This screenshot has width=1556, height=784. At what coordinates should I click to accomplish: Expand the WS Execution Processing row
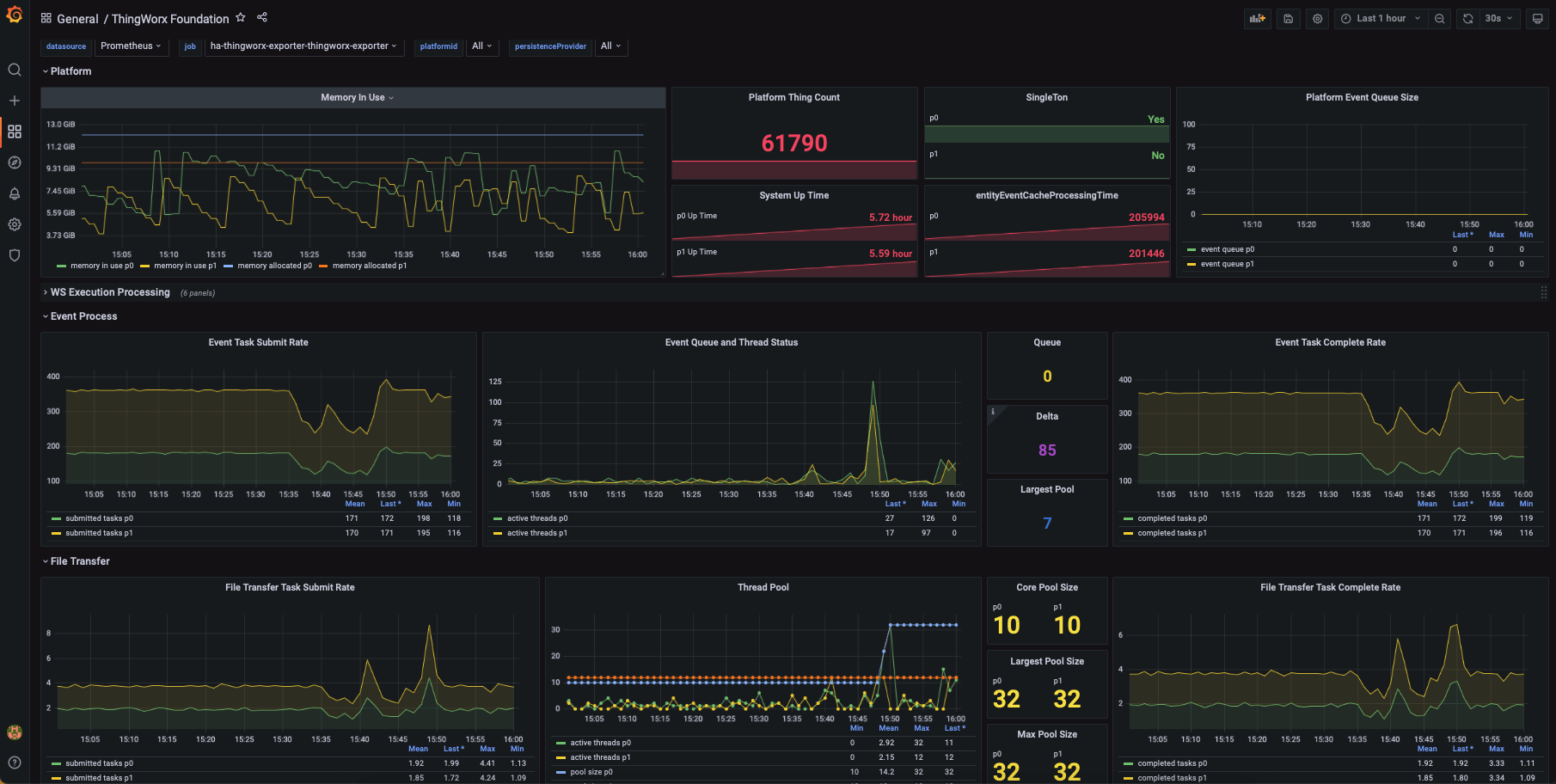pos(106,292)
